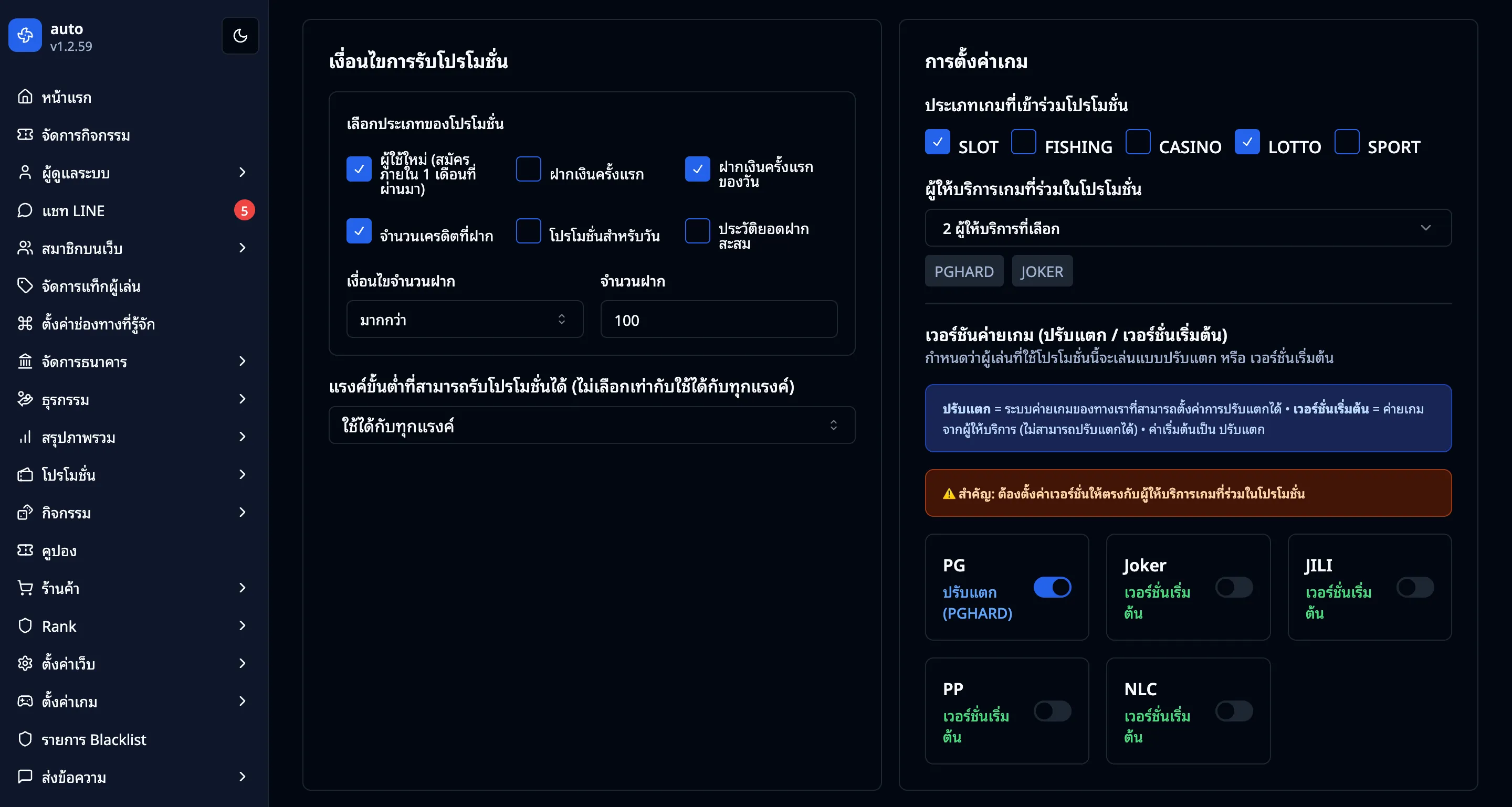Open the home icon in the sidebar
Viewport: 1512px width, 807px height.
point(25,97)
